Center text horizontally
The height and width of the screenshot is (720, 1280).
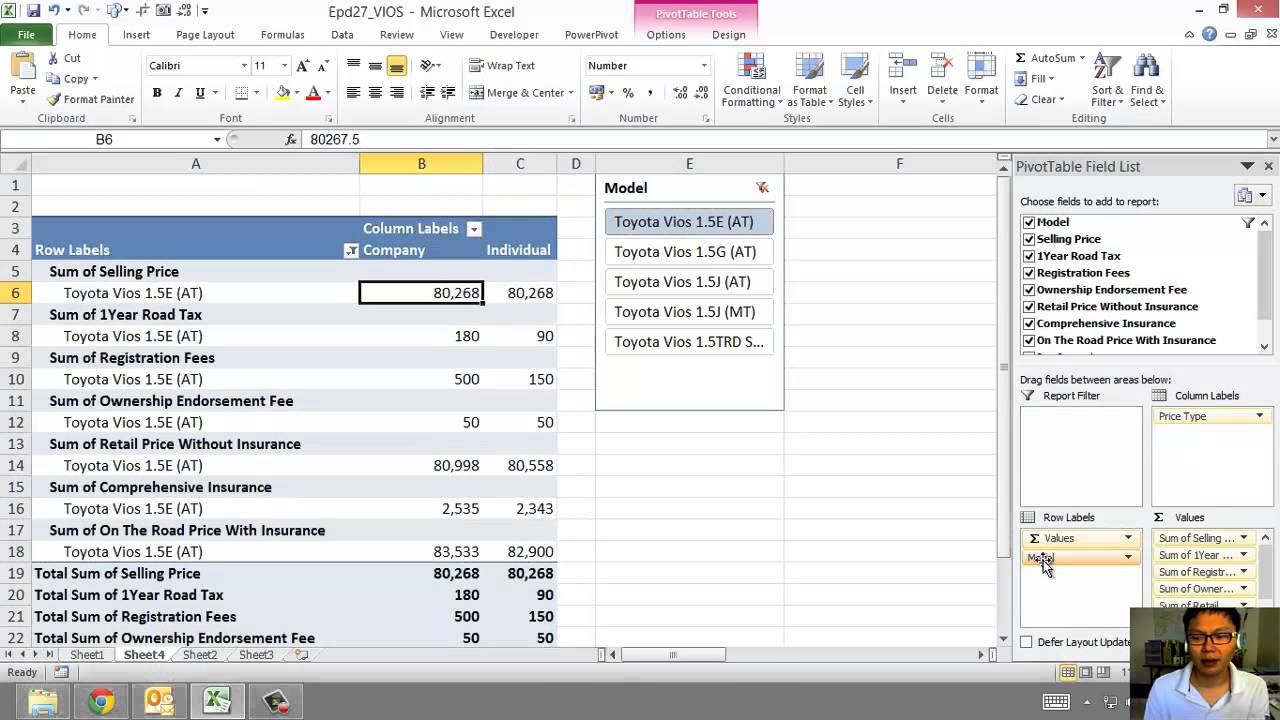point(375,93)
